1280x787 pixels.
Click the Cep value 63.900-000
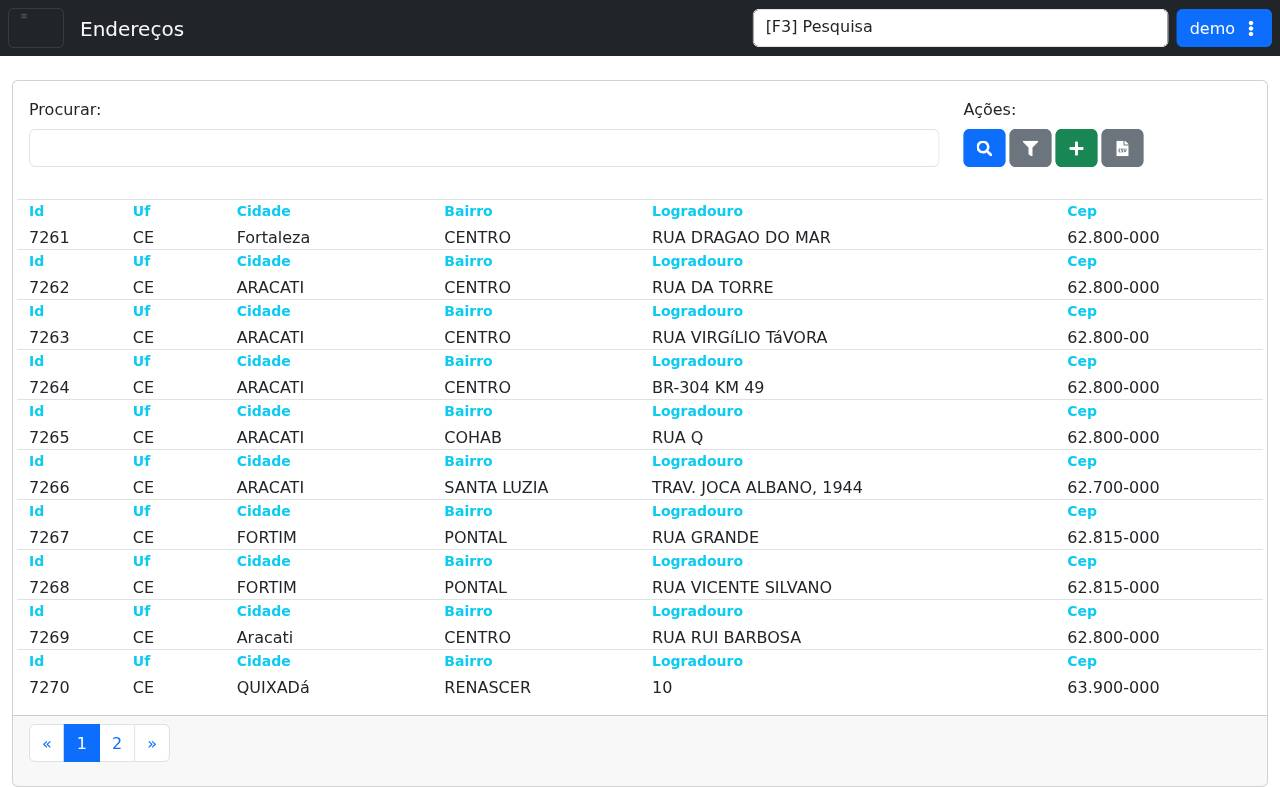1113,688
